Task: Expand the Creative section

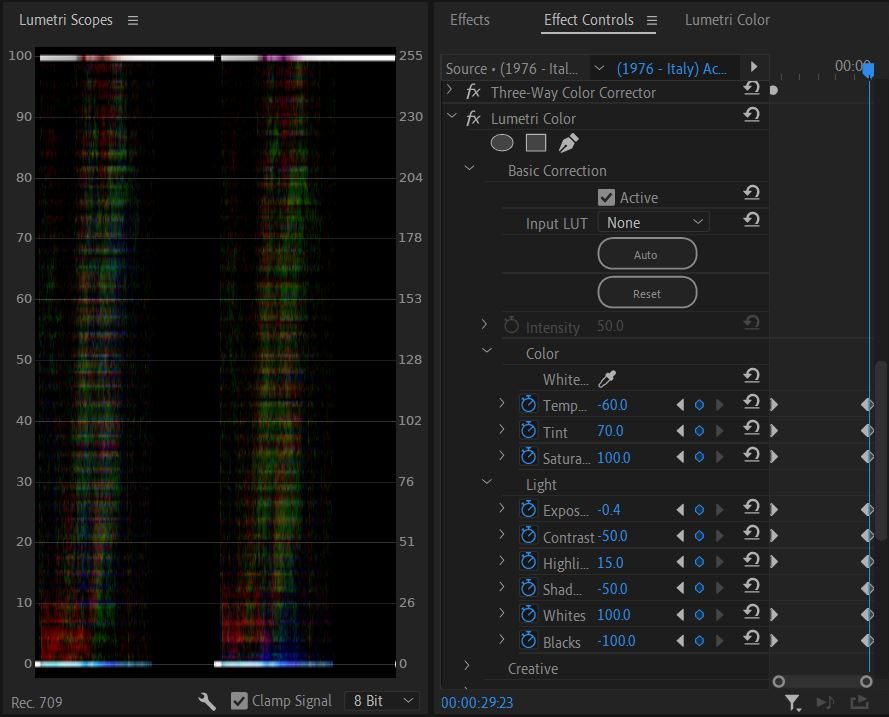Action: pyautogui.click(x=467, y=666)
